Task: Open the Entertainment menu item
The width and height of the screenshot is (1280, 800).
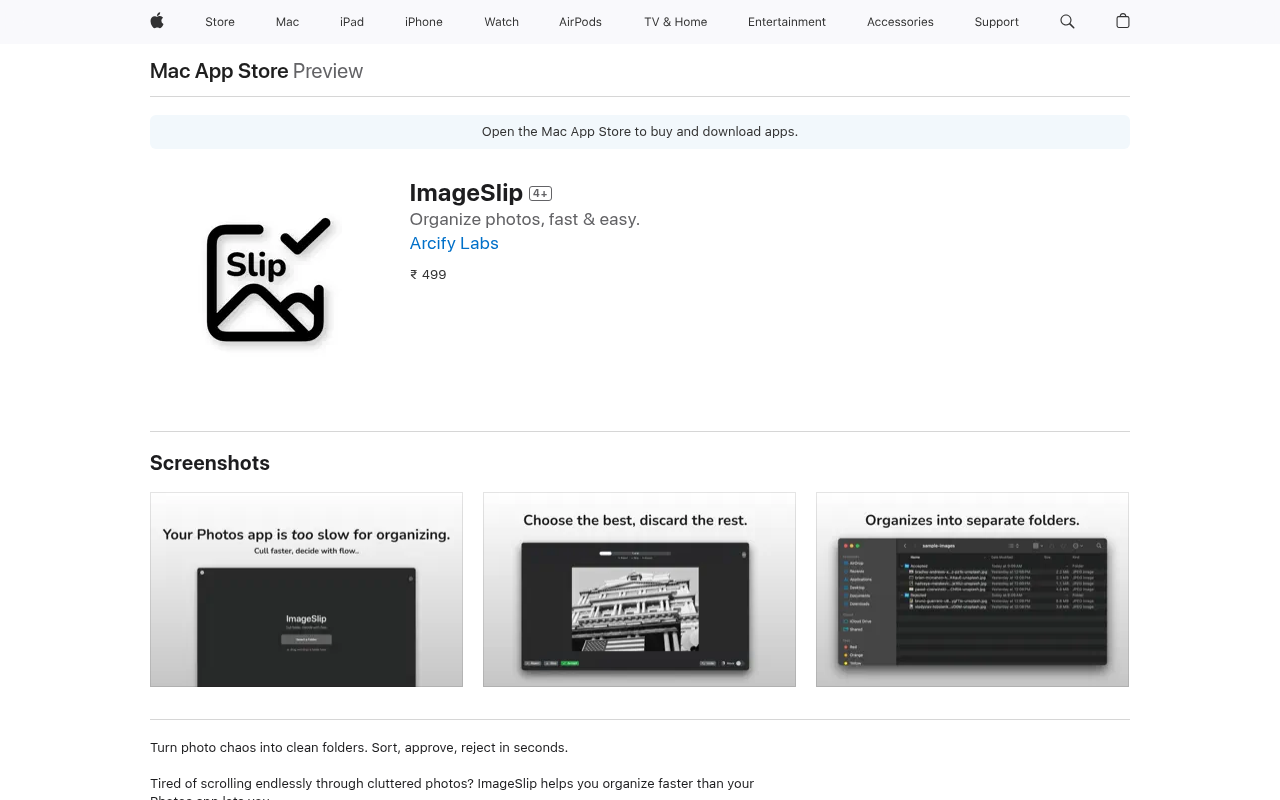Action: point(786,22)
